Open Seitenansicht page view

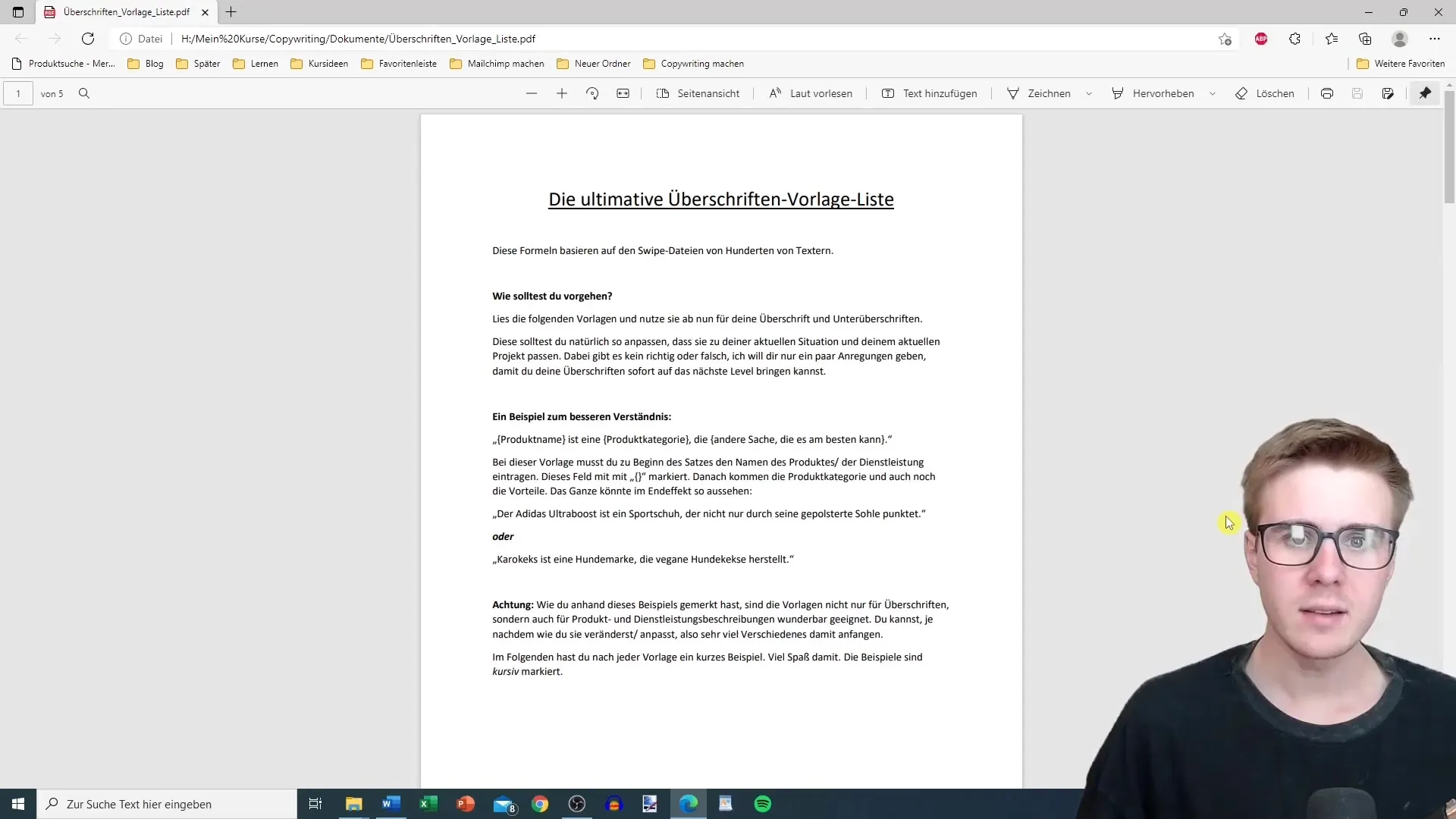click(698, 93)
